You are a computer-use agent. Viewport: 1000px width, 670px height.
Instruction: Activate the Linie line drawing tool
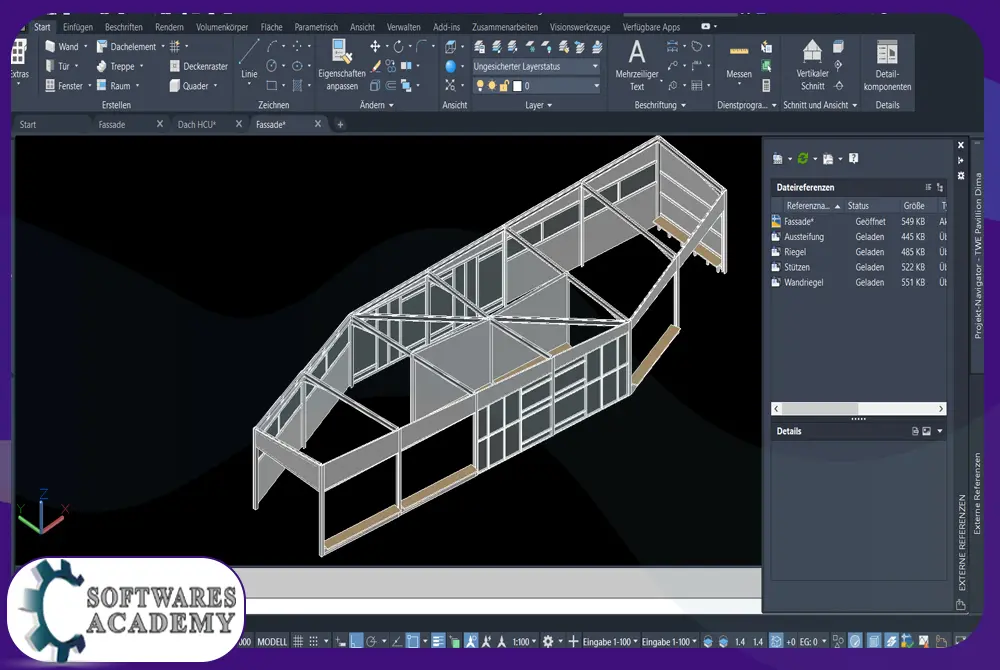click(x=249, y=59)
